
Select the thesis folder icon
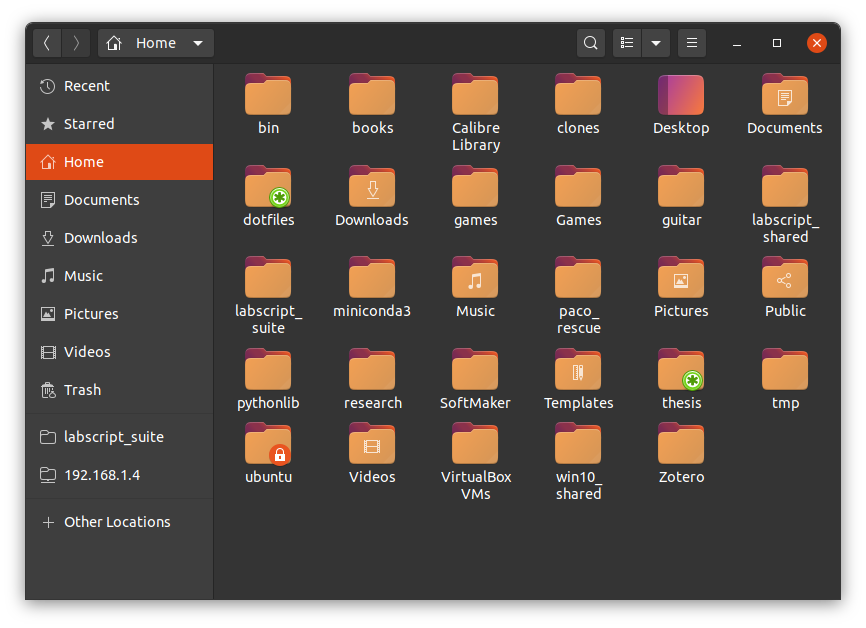point(681,370)
